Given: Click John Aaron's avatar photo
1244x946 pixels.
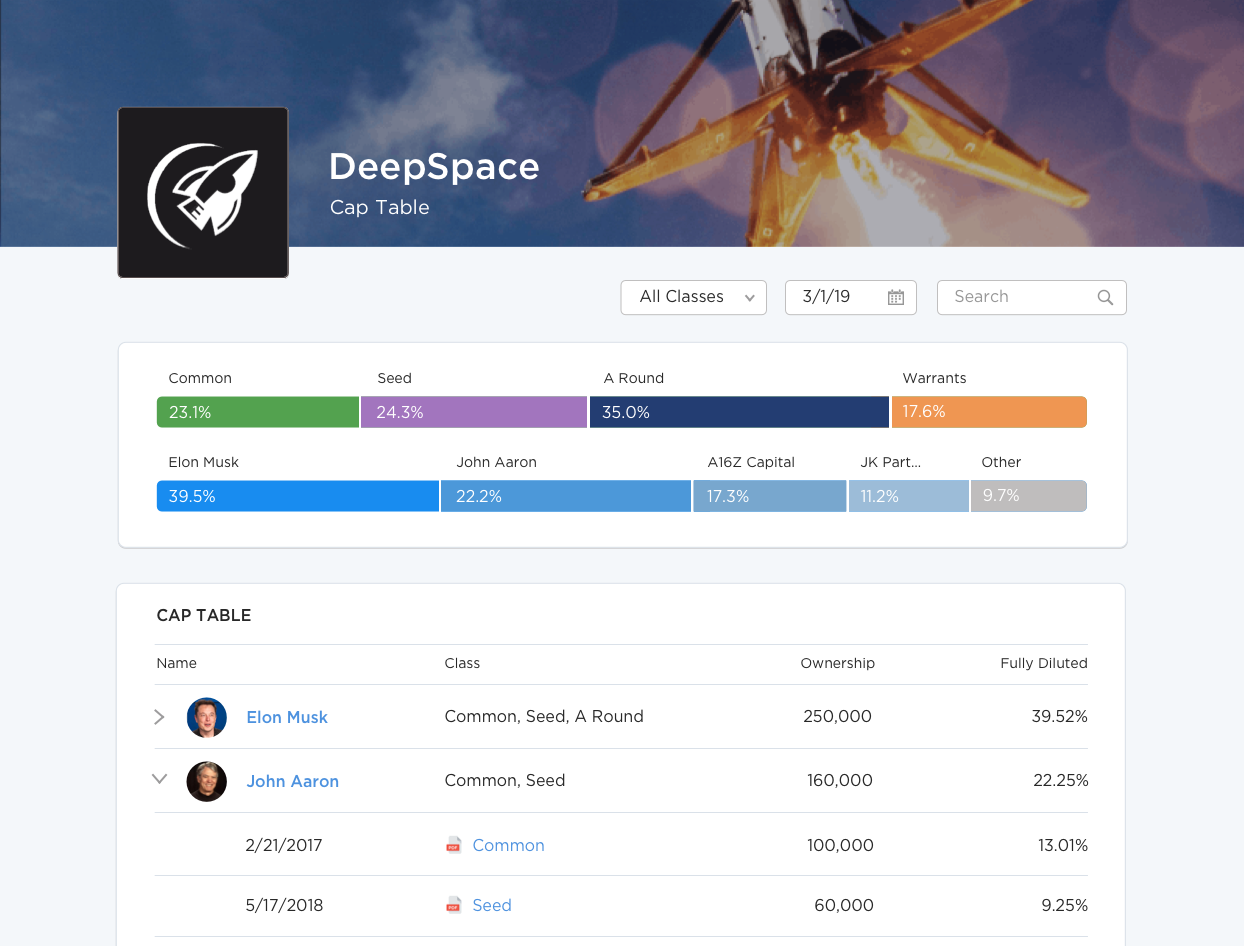Looking at the screenshot, I should (207, 781).
